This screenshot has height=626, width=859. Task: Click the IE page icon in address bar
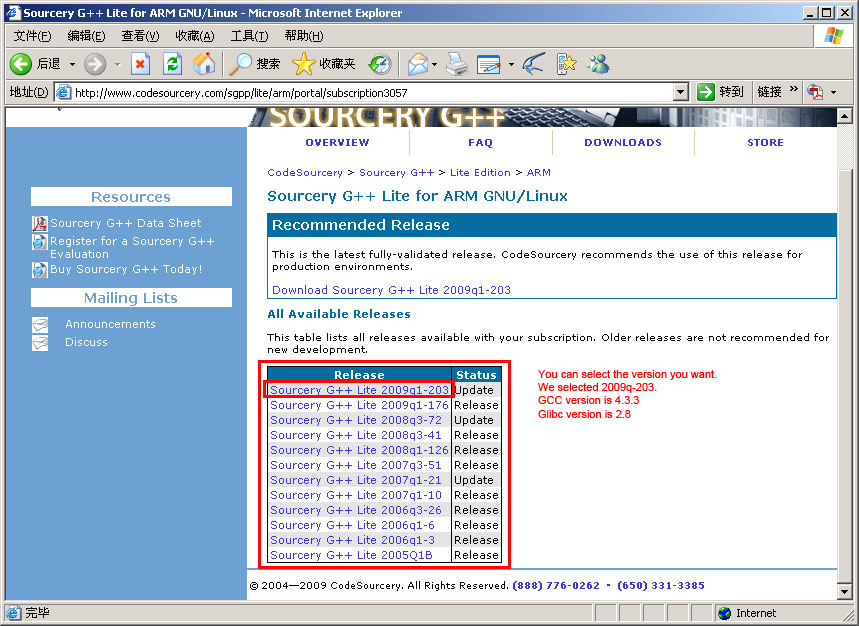point(64,93)
